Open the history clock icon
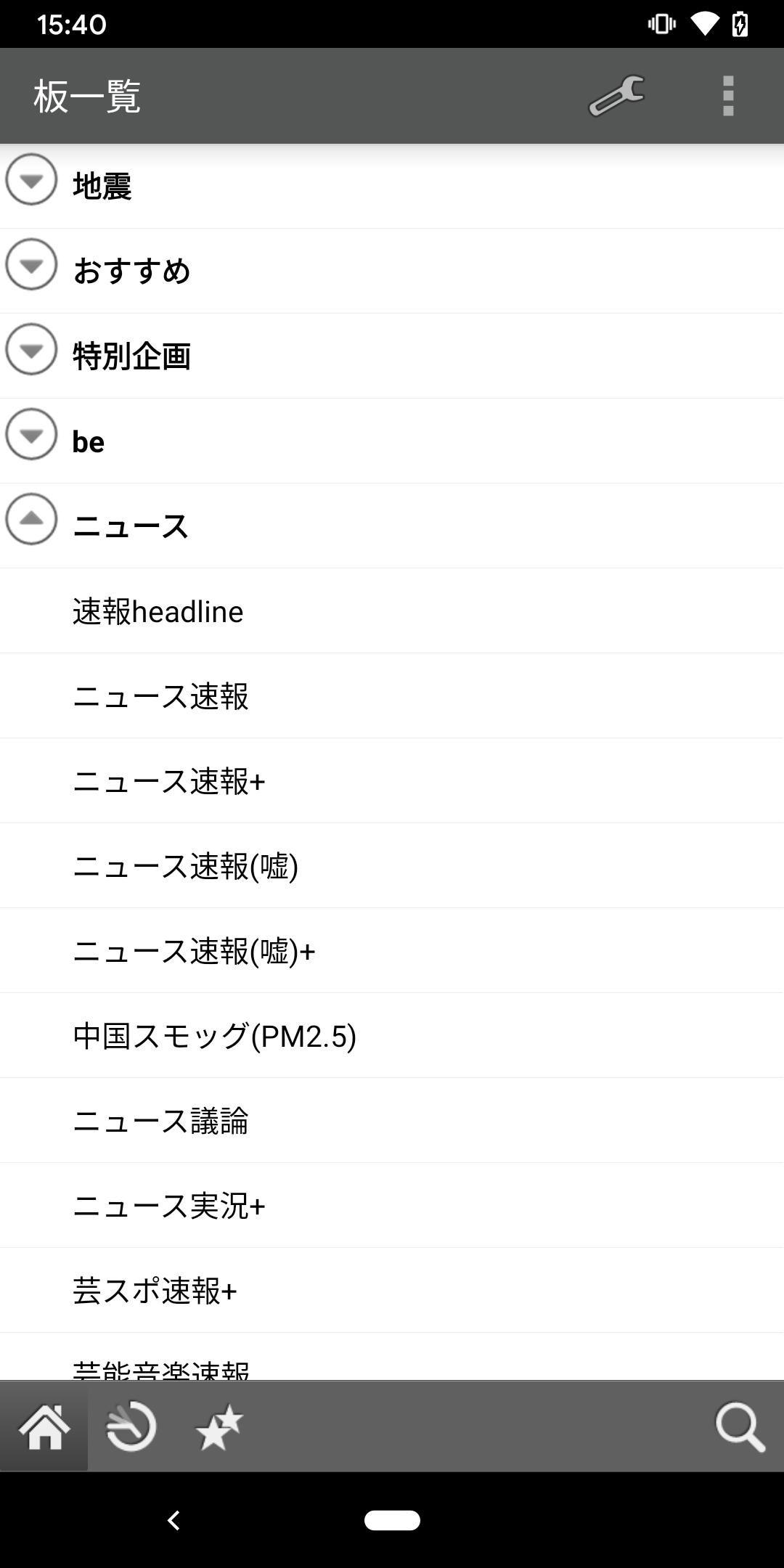784x1568 pixels. point(131,1426)
